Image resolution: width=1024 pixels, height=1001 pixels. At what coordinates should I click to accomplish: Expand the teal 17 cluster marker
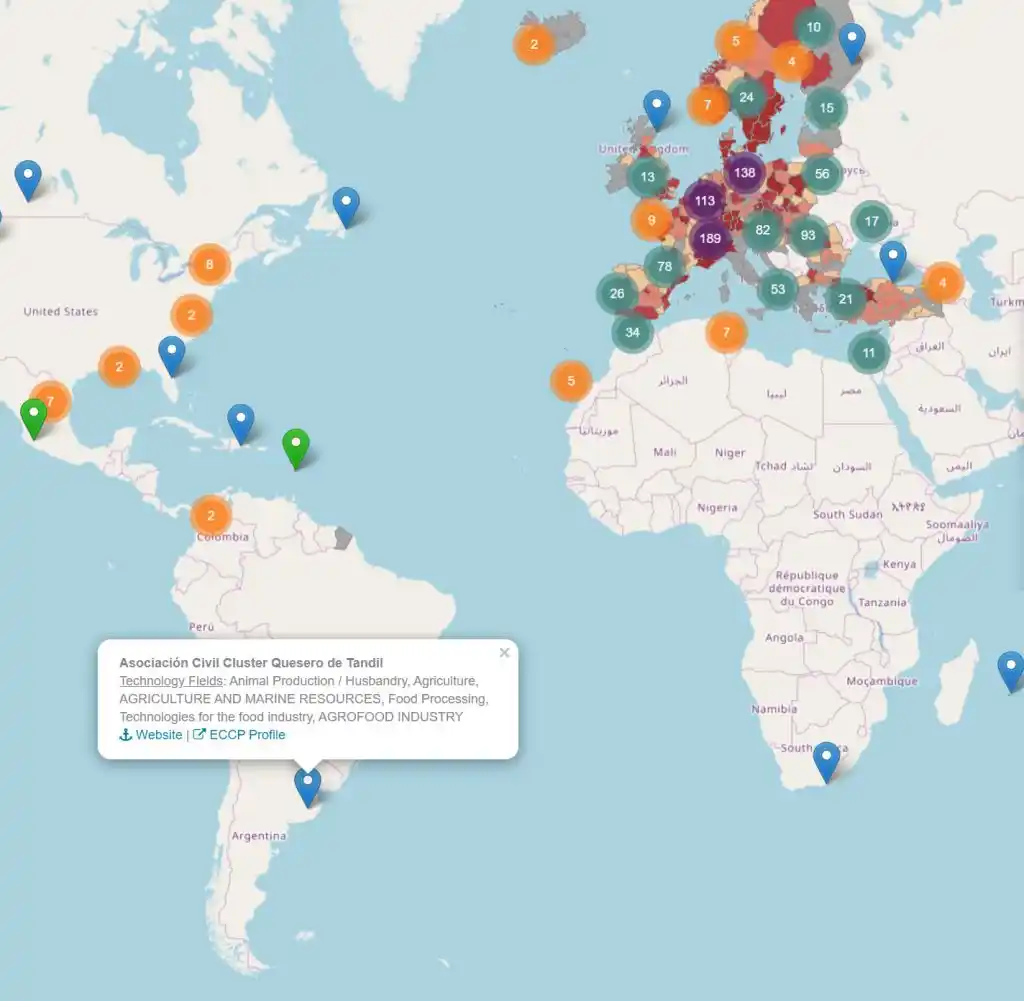point(871,221)
